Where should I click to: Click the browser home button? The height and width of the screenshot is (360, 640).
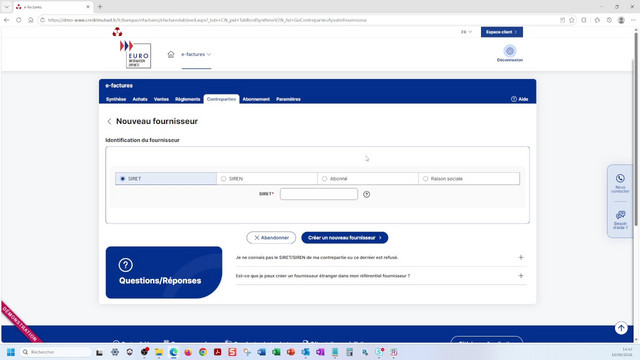tap(30, 20)
